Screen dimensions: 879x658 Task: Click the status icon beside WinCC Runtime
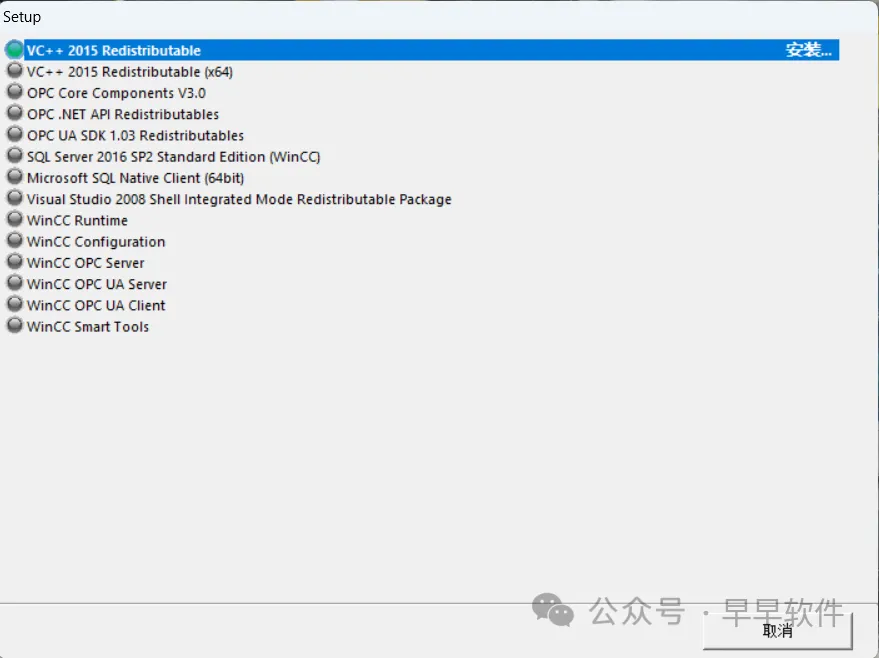pyautogui.click(x=15, y=220)
